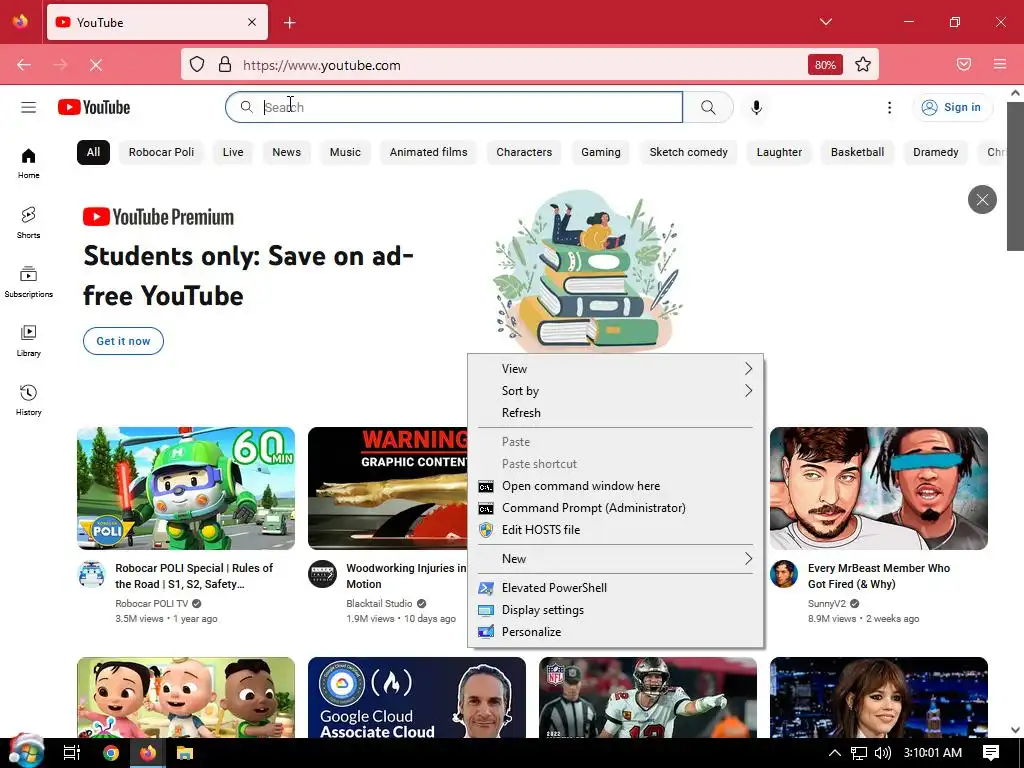Choose Command Prompt (Administrator)
Image resolution: width=1024 pixels, height=768 pixels.
(616, 508)
